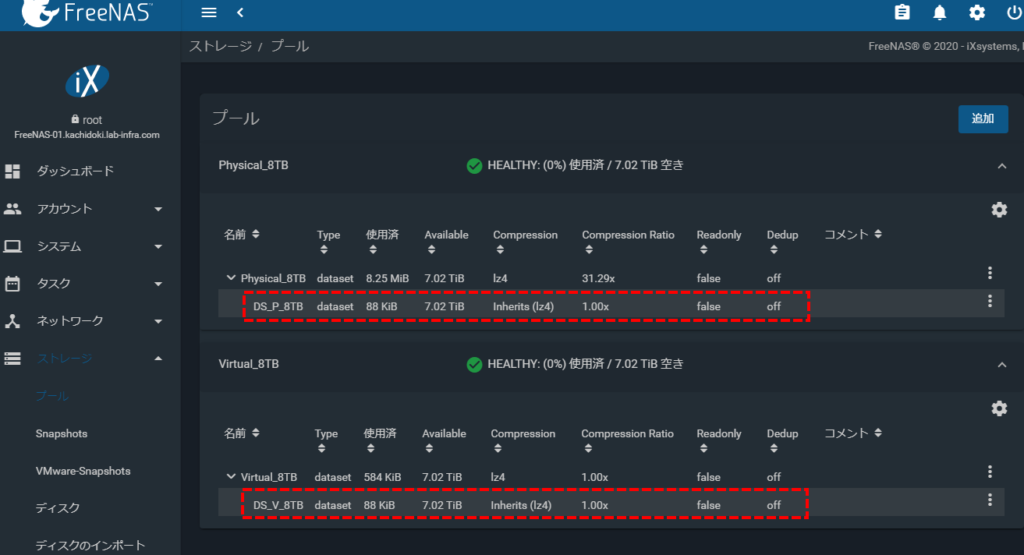Viewport: 1024px width, 555px height.
Task: Click the storage icon in sidebar
Action: click(12, 358)
